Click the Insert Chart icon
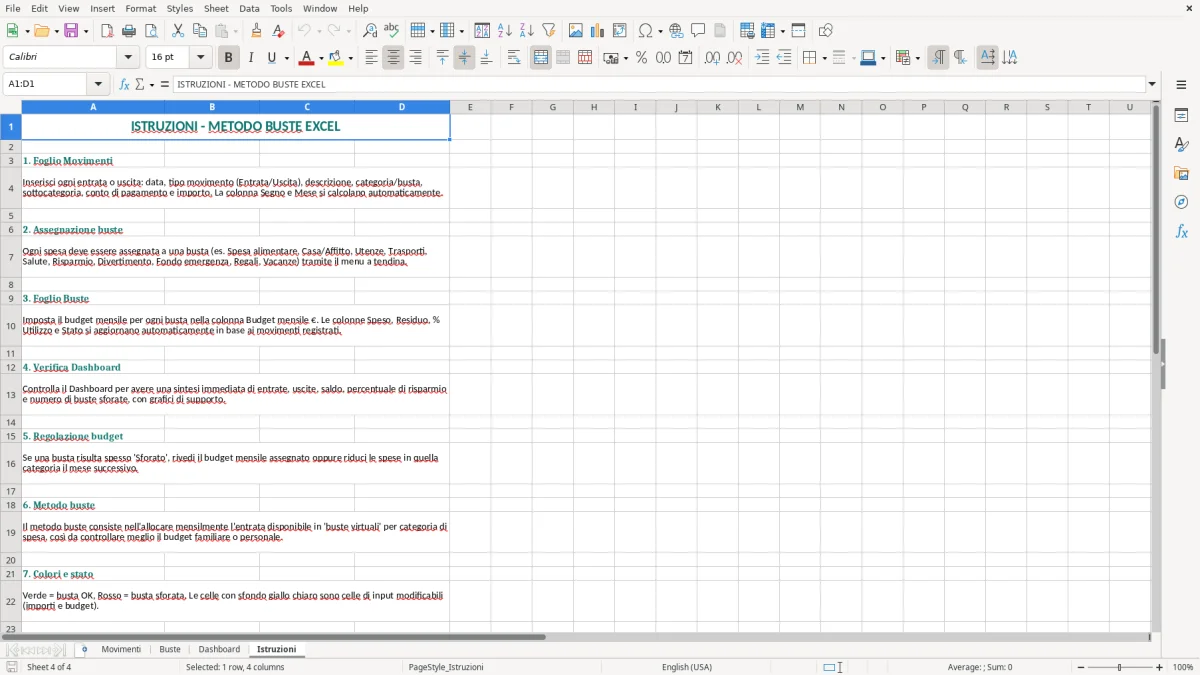1200x675 pixels. (598, 31)
